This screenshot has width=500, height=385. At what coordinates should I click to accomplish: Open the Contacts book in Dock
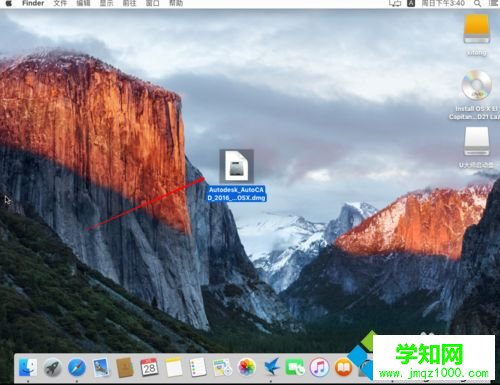click(125, 367)
